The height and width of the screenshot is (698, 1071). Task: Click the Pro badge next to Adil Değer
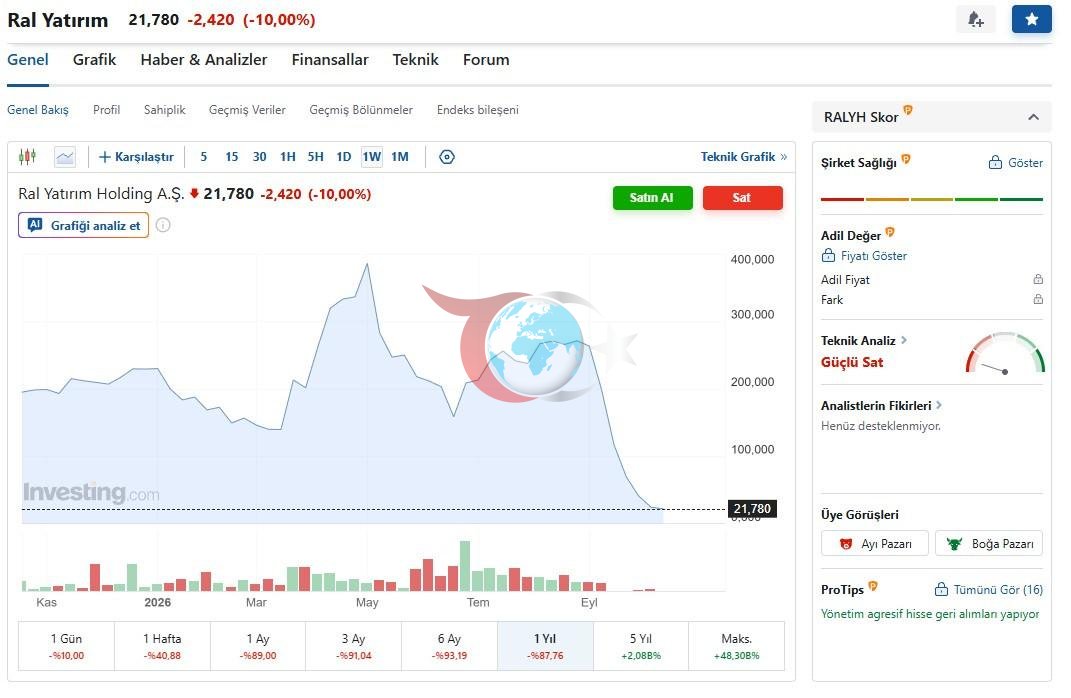coord(890,232)
